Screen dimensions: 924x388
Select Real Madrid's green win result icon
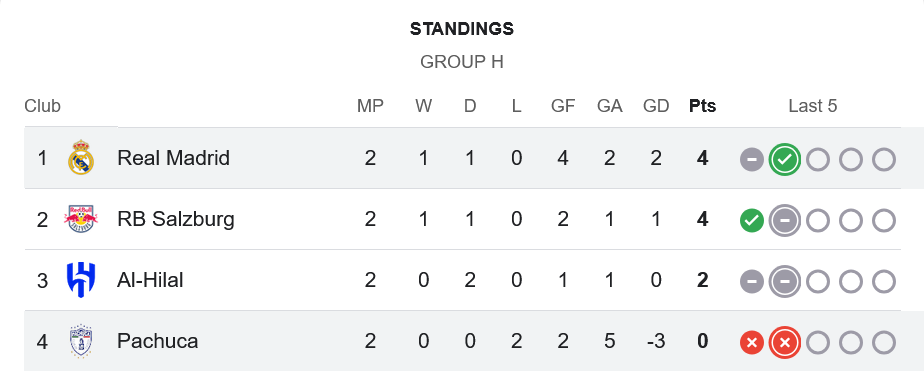[x=784, y=159]
